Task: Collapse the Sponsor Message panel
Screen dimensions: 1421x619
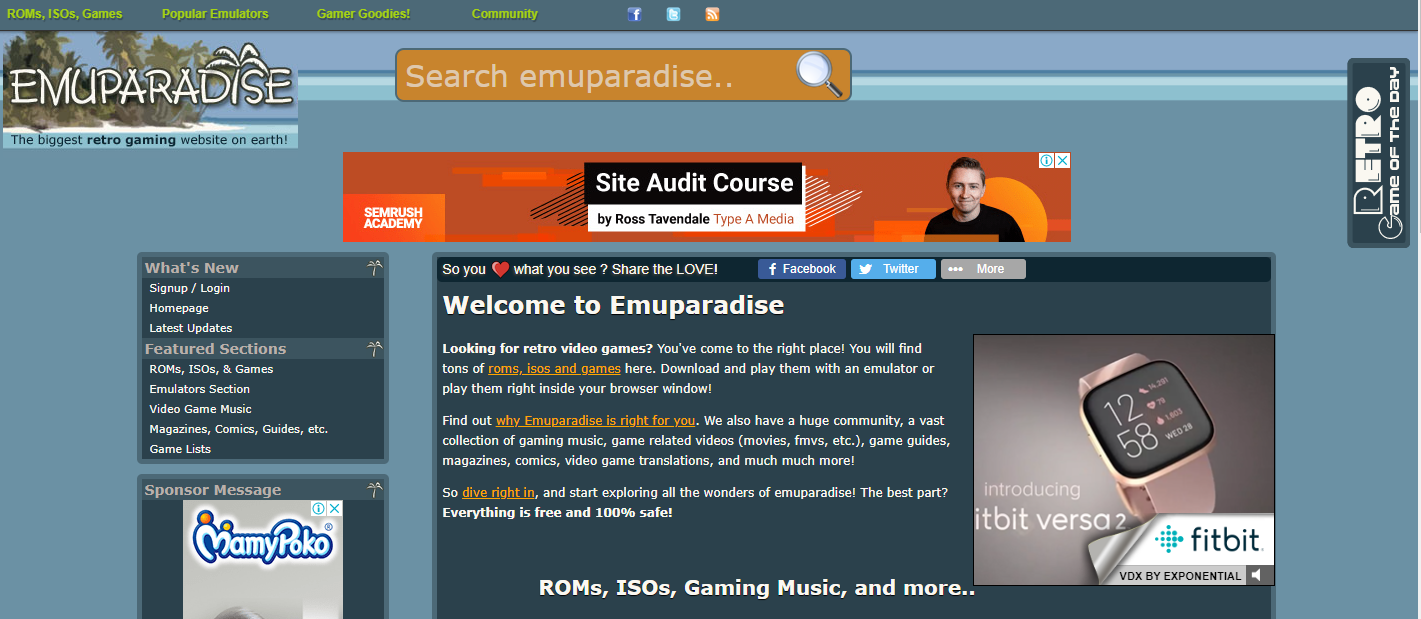Action: click(374, 488)
